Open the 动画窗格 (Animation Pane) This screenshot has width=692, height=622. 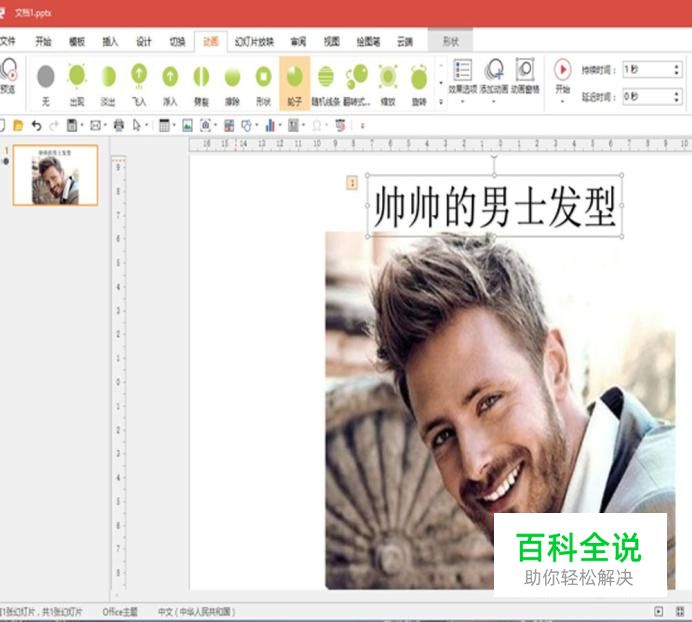525,76
